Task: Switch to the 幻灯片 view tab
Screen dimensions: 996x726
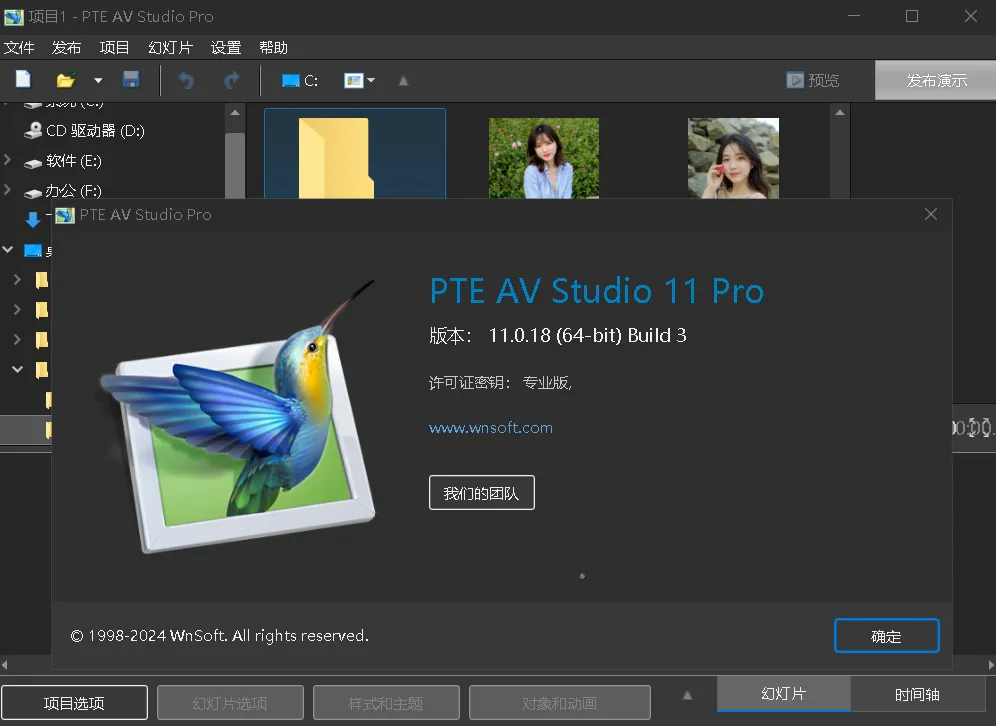Action: point(784,694)
